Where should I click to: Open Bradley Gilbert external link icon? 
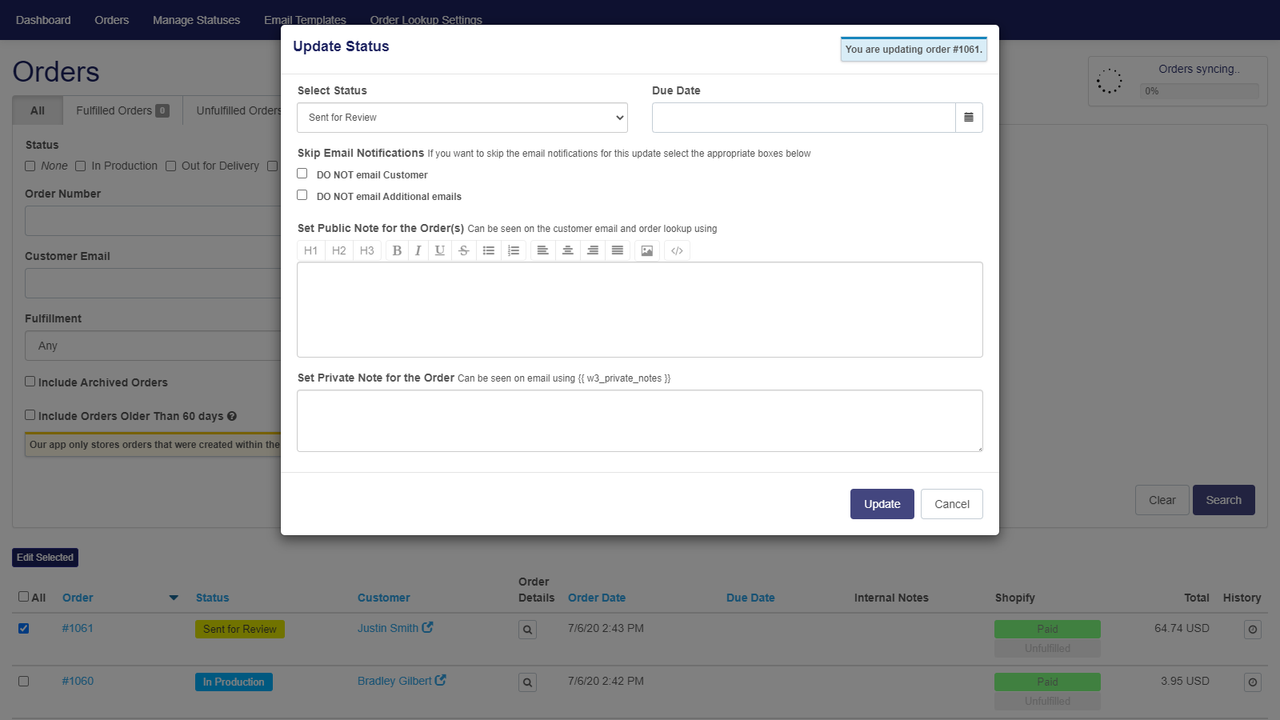[x=441, y=681]
